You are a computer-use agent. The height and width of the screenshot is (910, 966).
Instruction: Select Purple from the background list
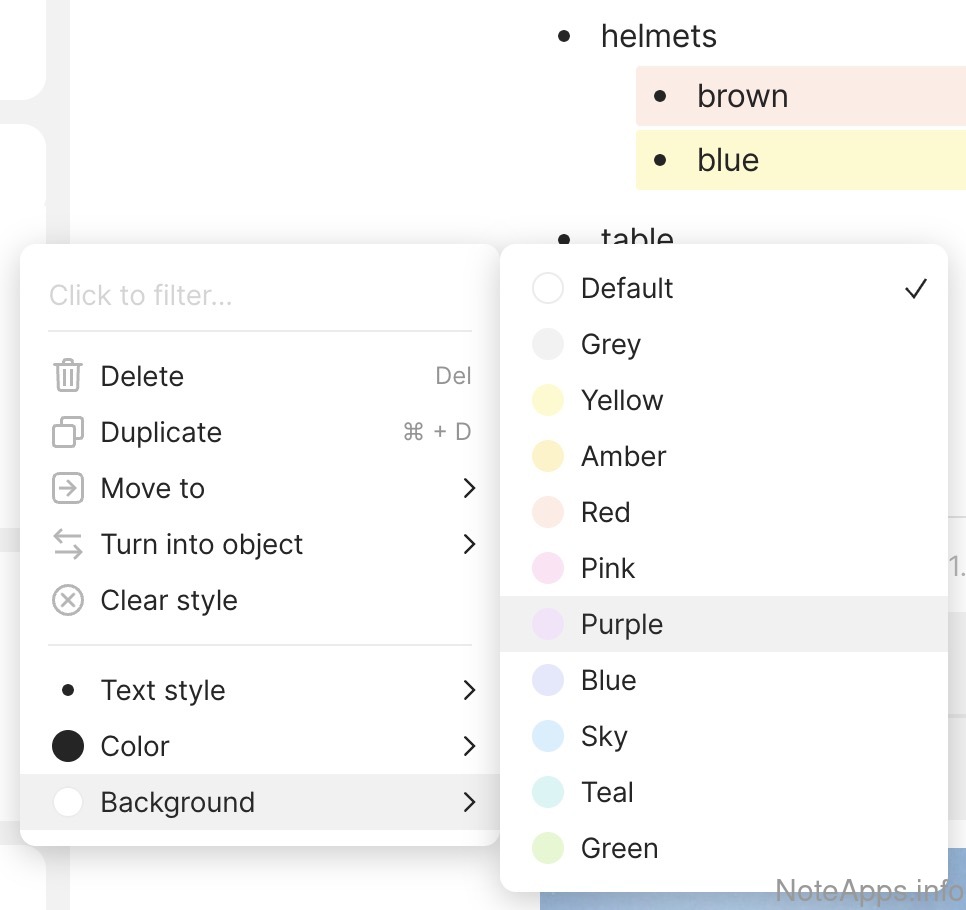(622, 625)
